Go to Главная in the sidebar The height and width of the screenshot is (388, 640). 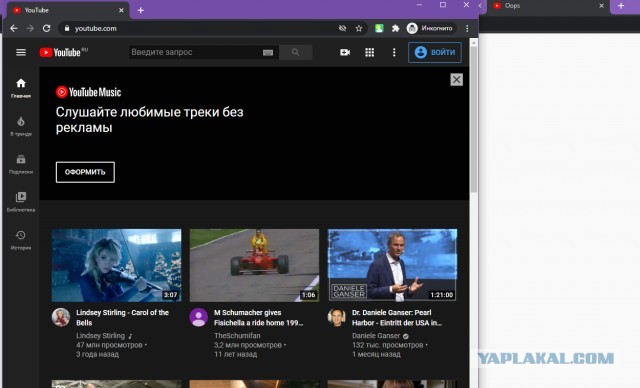21,88
